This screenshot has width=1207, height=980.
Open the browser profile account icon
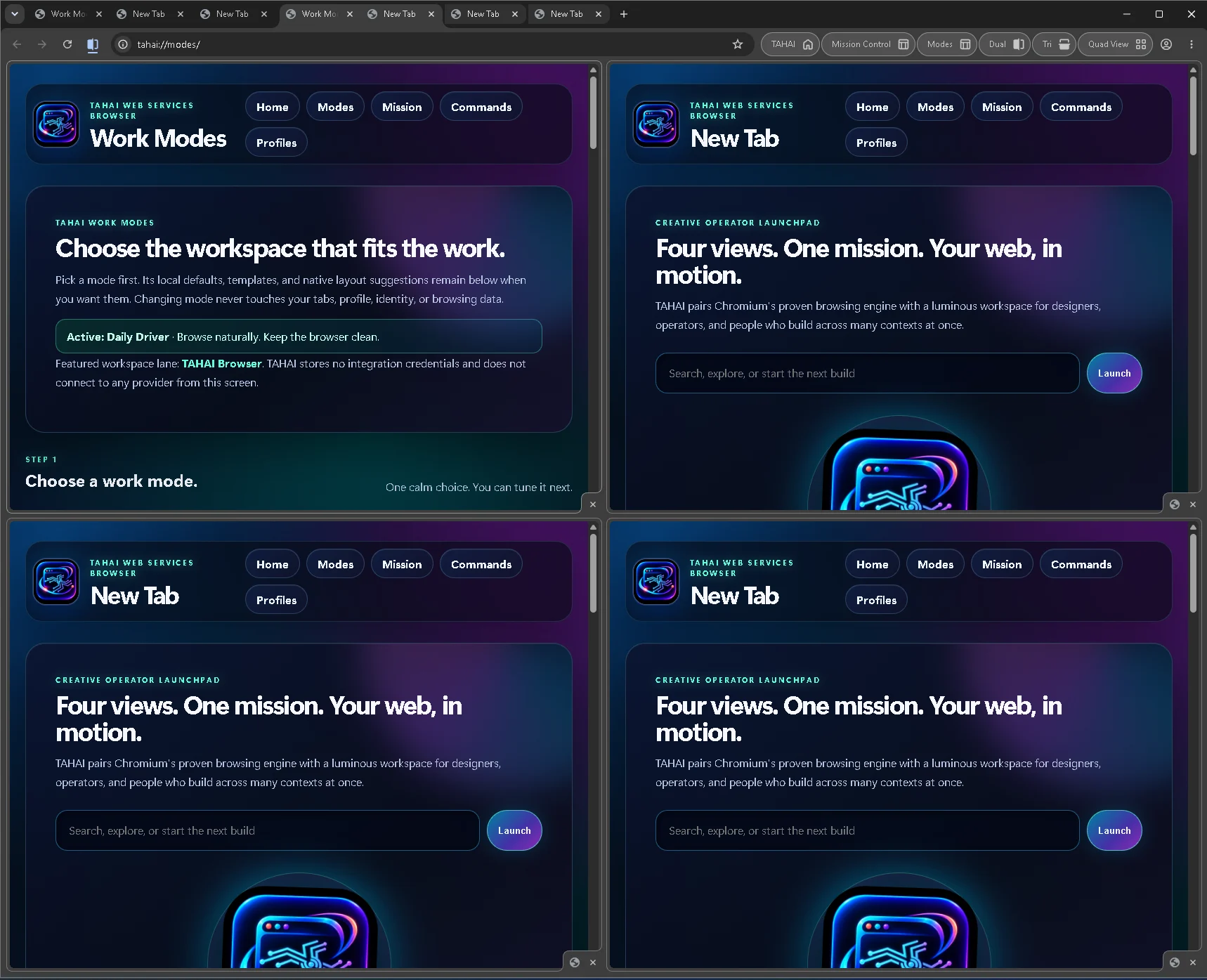point(1166,44)
